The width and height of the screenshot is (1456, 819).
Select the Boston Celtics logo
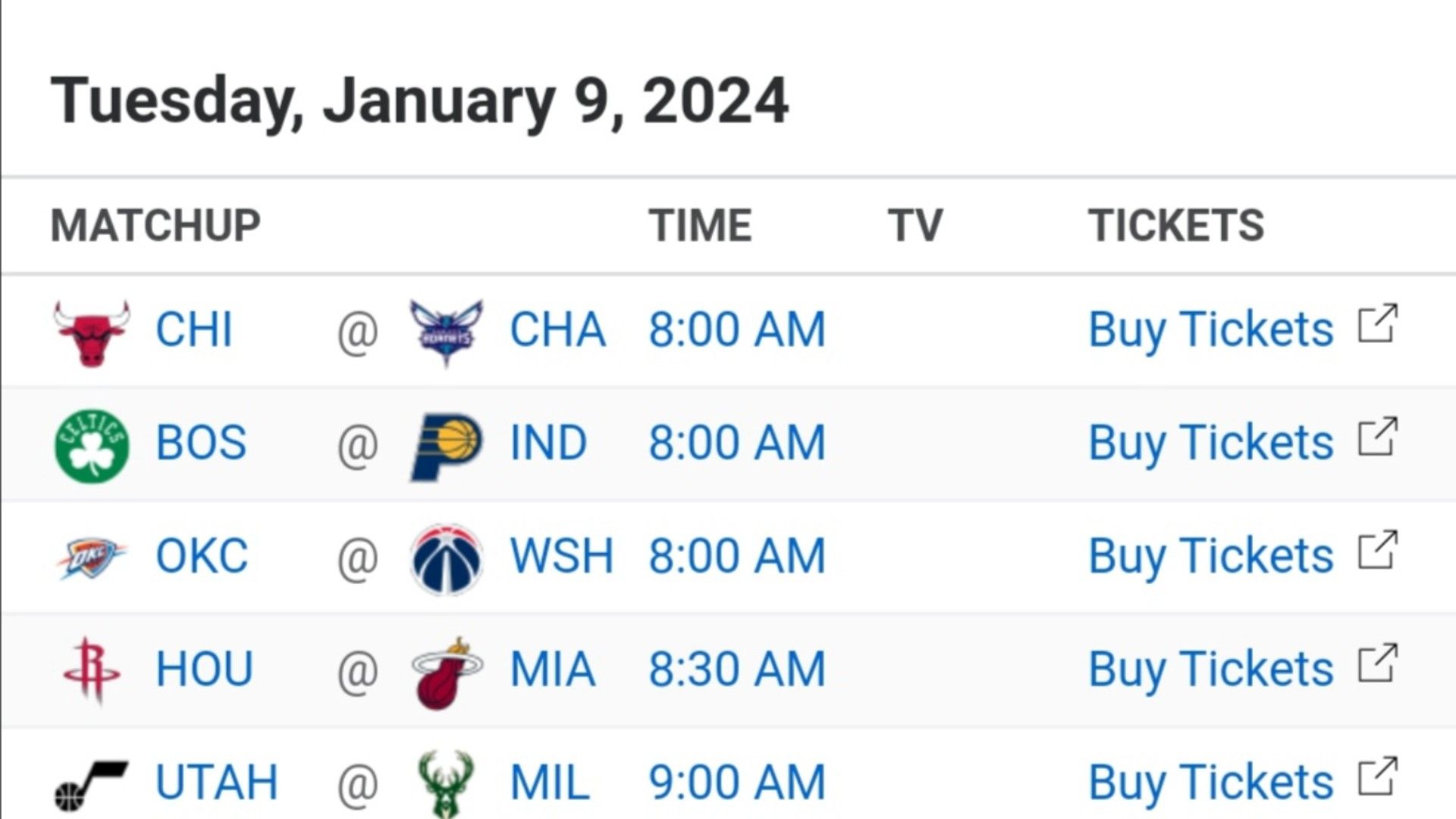92,445
